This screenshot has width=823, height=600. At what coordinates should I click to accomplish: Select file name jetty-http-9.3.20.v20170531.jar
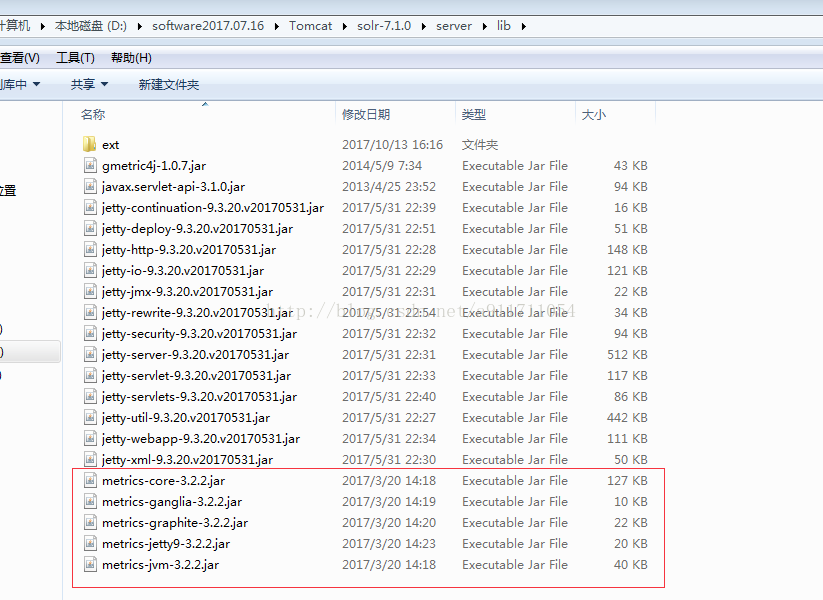tap(189, 250)
